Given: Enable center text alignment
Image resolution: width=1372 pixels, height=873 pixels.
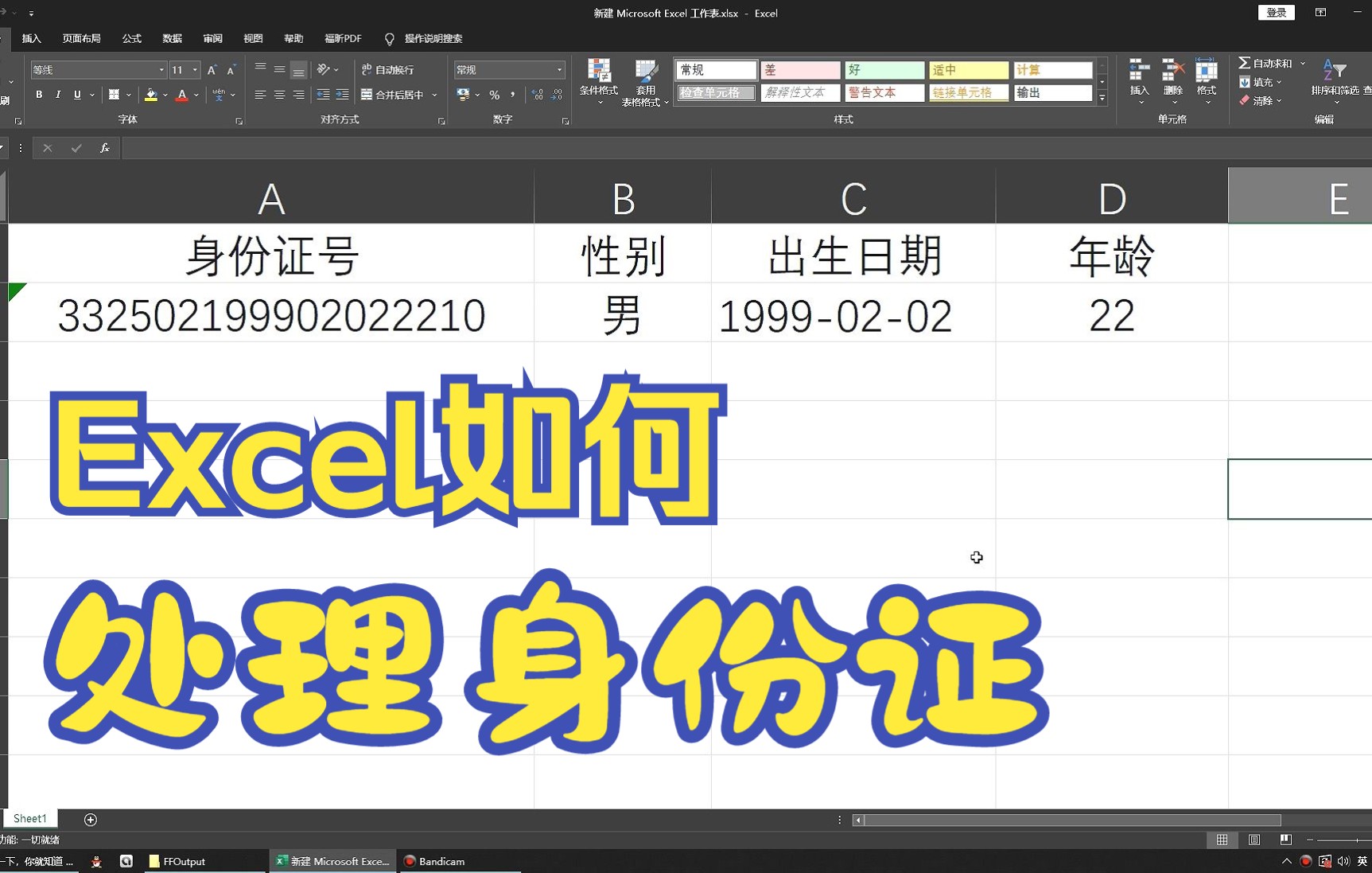Looking at the screenshot, I should 278,94.
